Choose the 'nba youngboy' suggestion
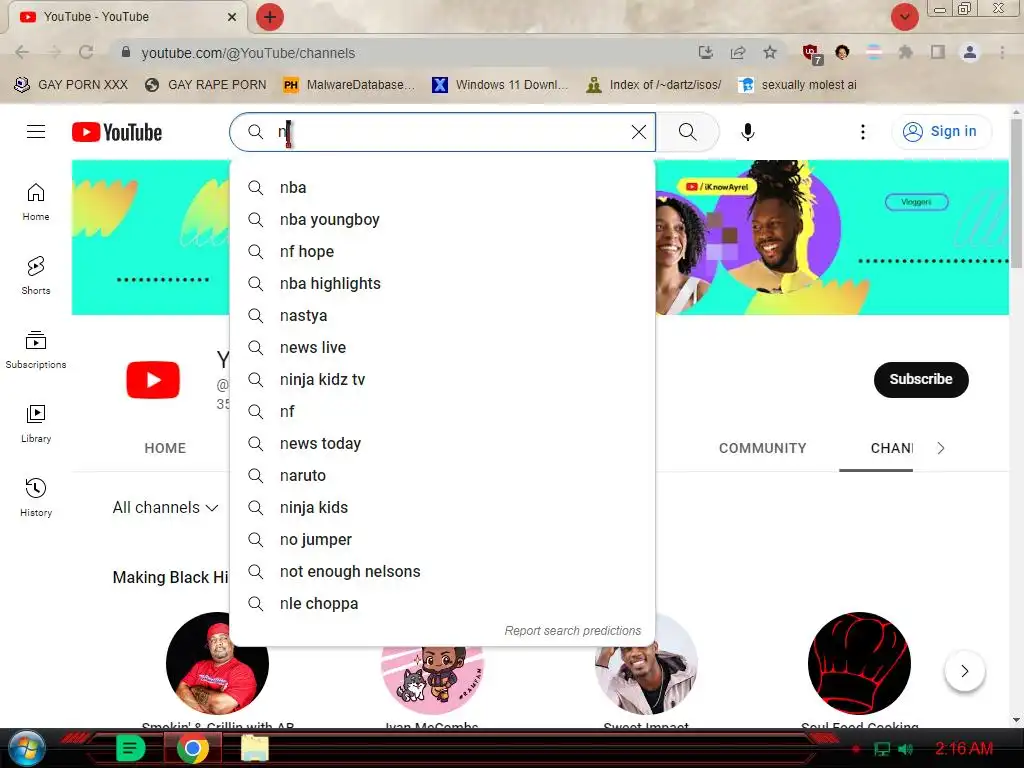The height and width of the screenshot is (768, 1024). [x=443, y=219]
